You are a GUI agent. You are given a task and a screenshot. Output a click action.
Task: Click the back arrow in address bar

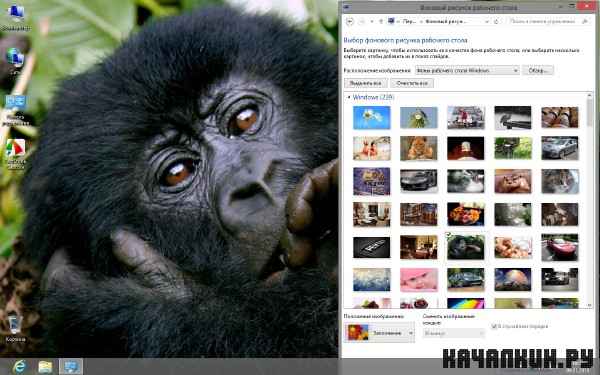pyautogui.click(x=349, y=21)
